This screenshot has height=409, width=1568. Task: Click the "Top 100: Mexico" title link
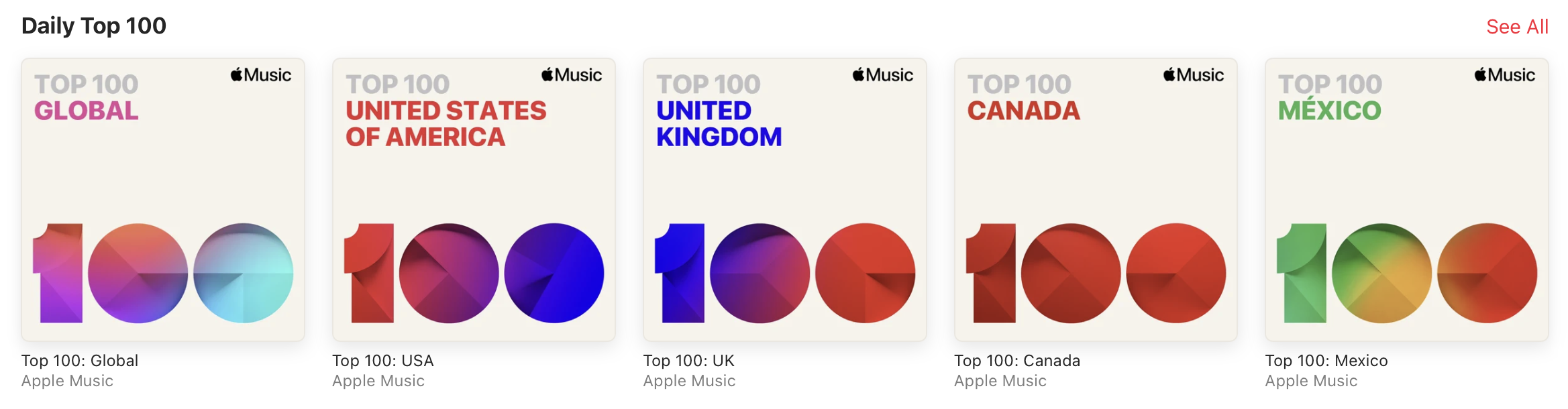(1326, 361)
